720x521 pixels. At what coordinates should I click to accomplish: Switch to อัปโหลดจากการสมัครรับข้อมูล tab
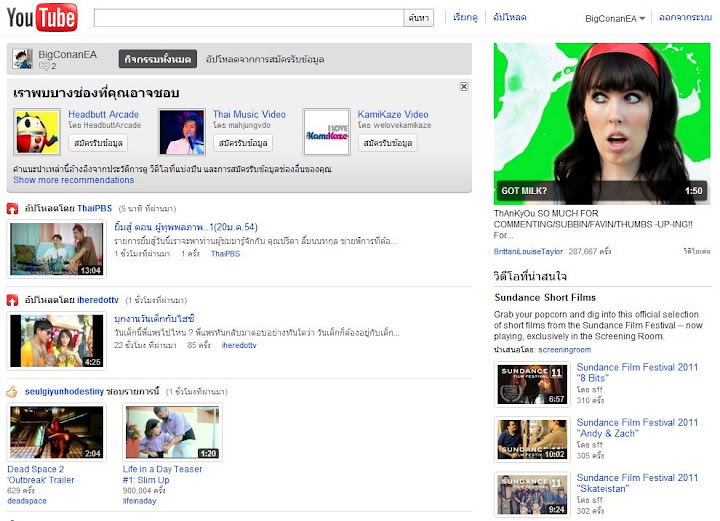click(265, 59)
